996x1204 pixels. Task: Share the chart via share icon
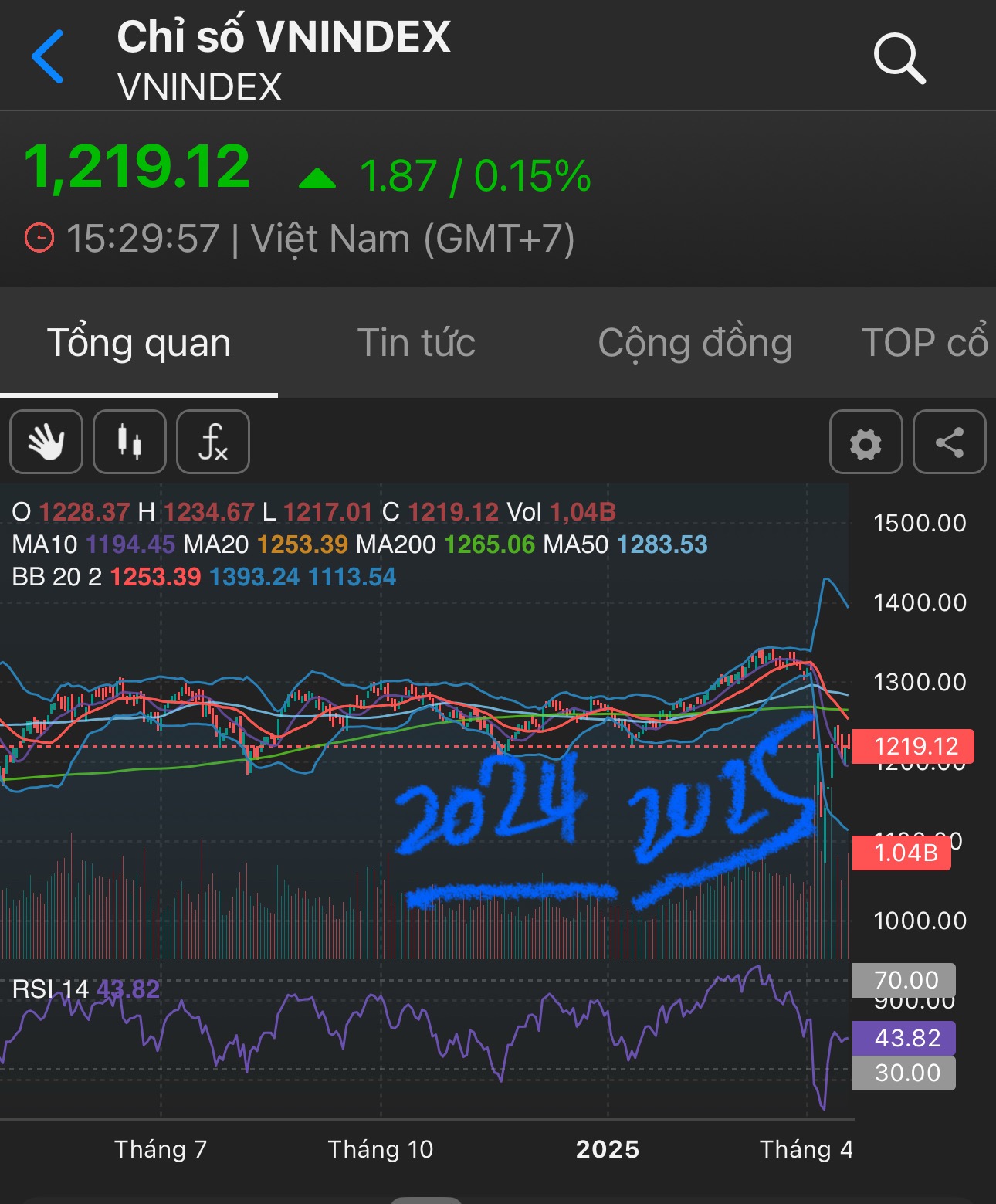[x=949, y=442]
